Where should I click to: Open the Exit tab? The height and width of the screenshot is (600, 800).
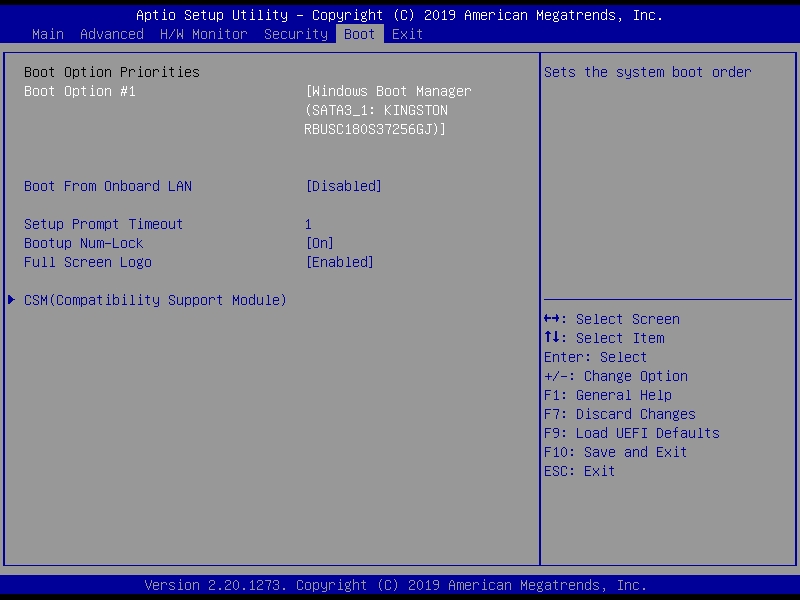[407, 34]
